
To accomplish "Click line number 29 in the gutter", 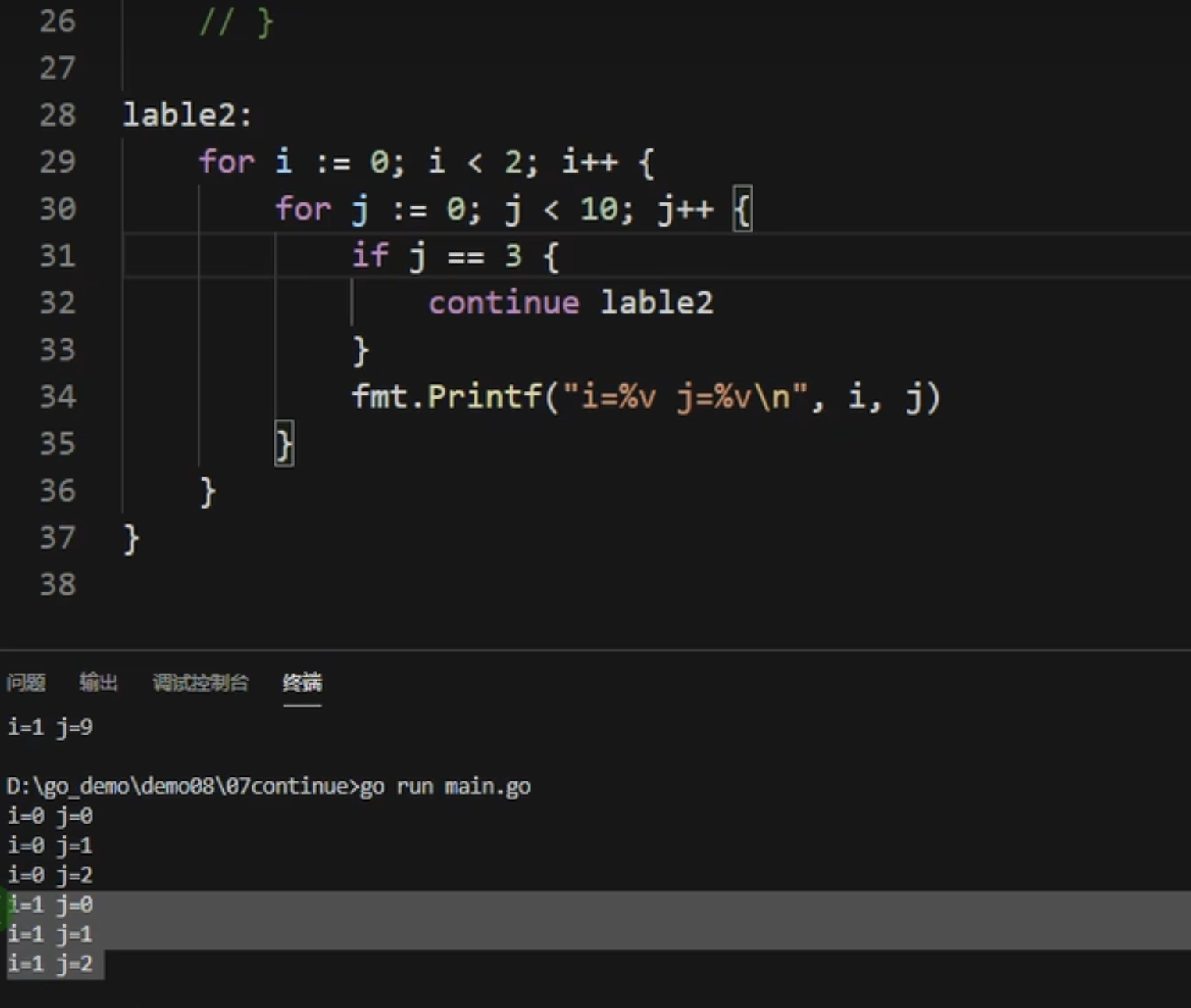I will [58, 163].
